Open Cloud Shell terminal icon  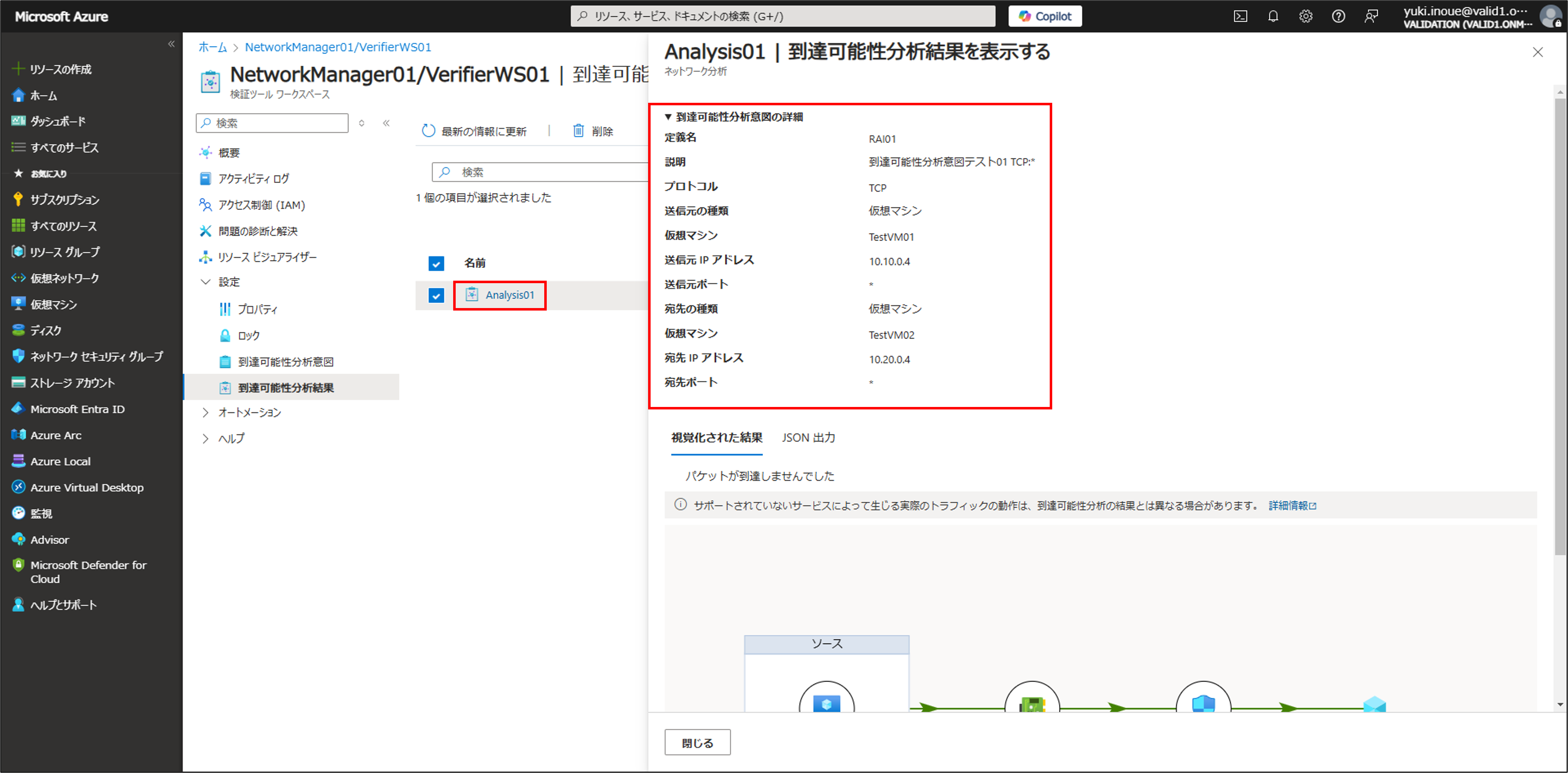1240,16
